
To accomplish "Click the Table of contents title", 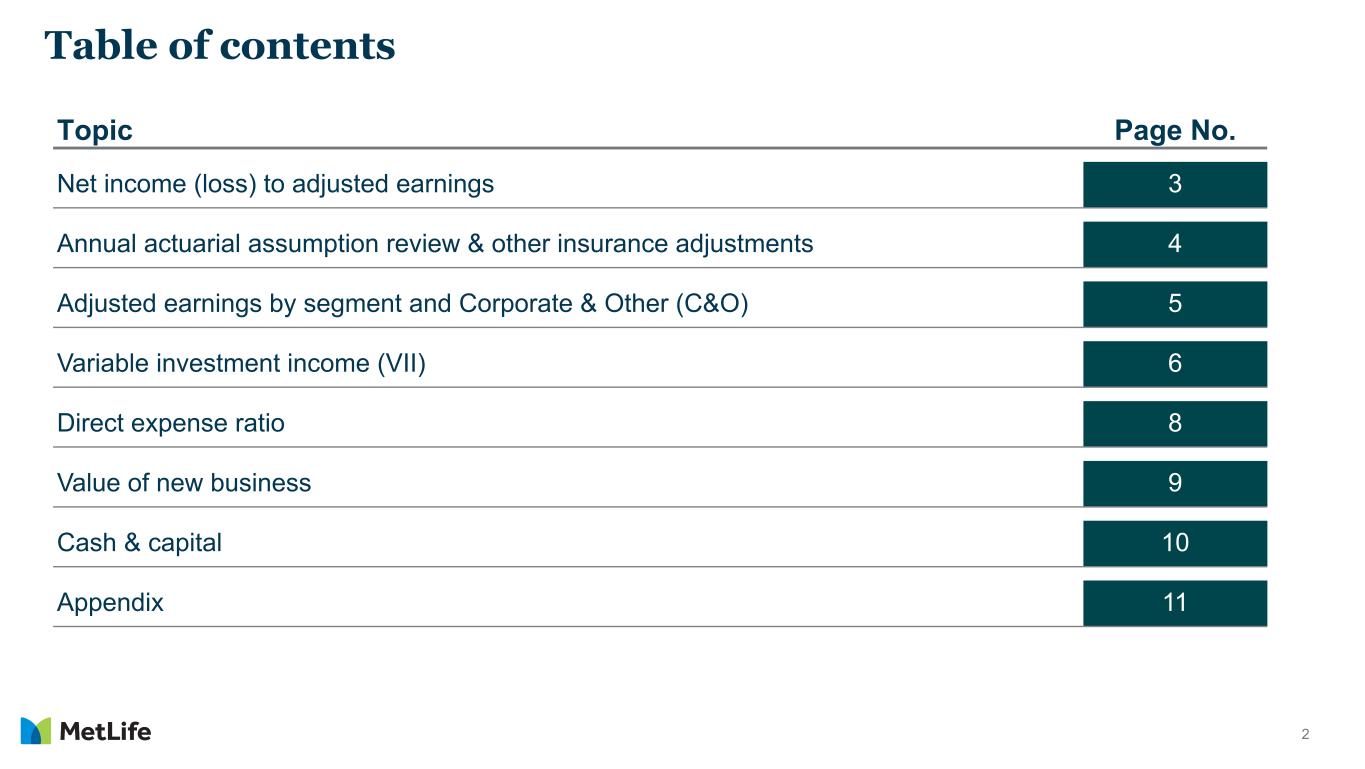I will click(220, 46).
